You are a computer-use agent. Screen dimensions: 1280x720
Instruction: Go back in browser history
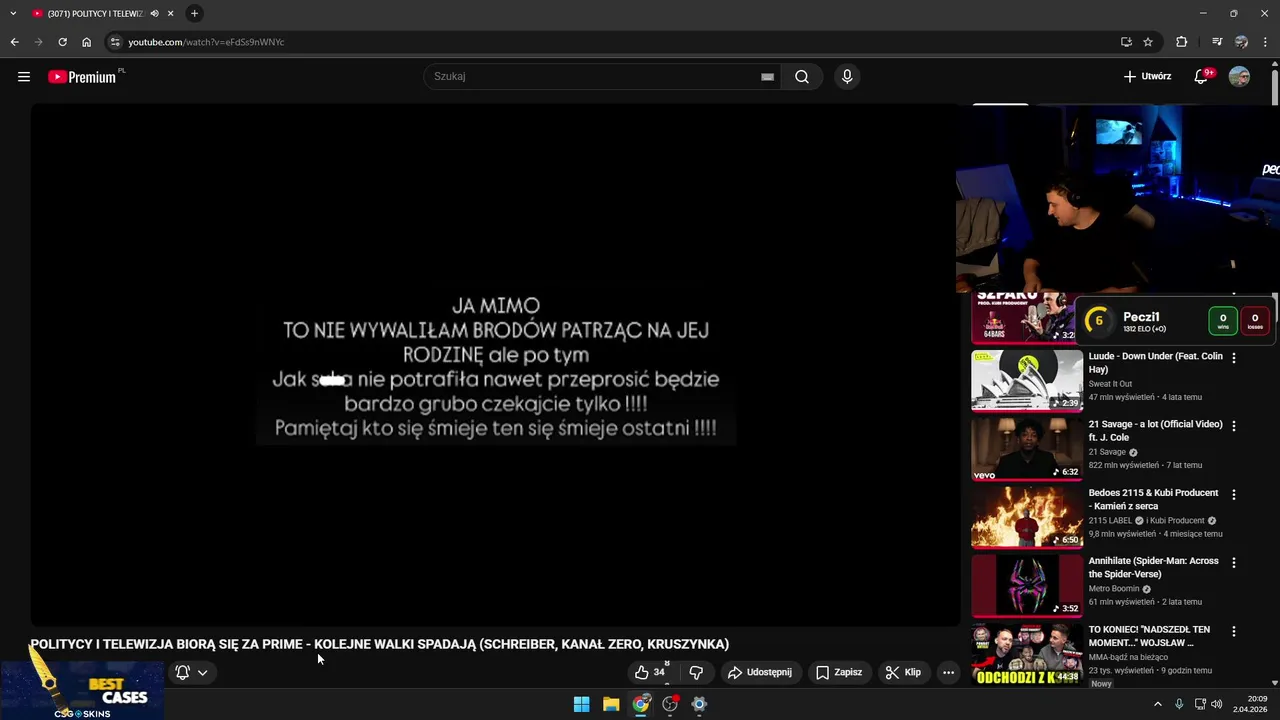tap(14, 42)
